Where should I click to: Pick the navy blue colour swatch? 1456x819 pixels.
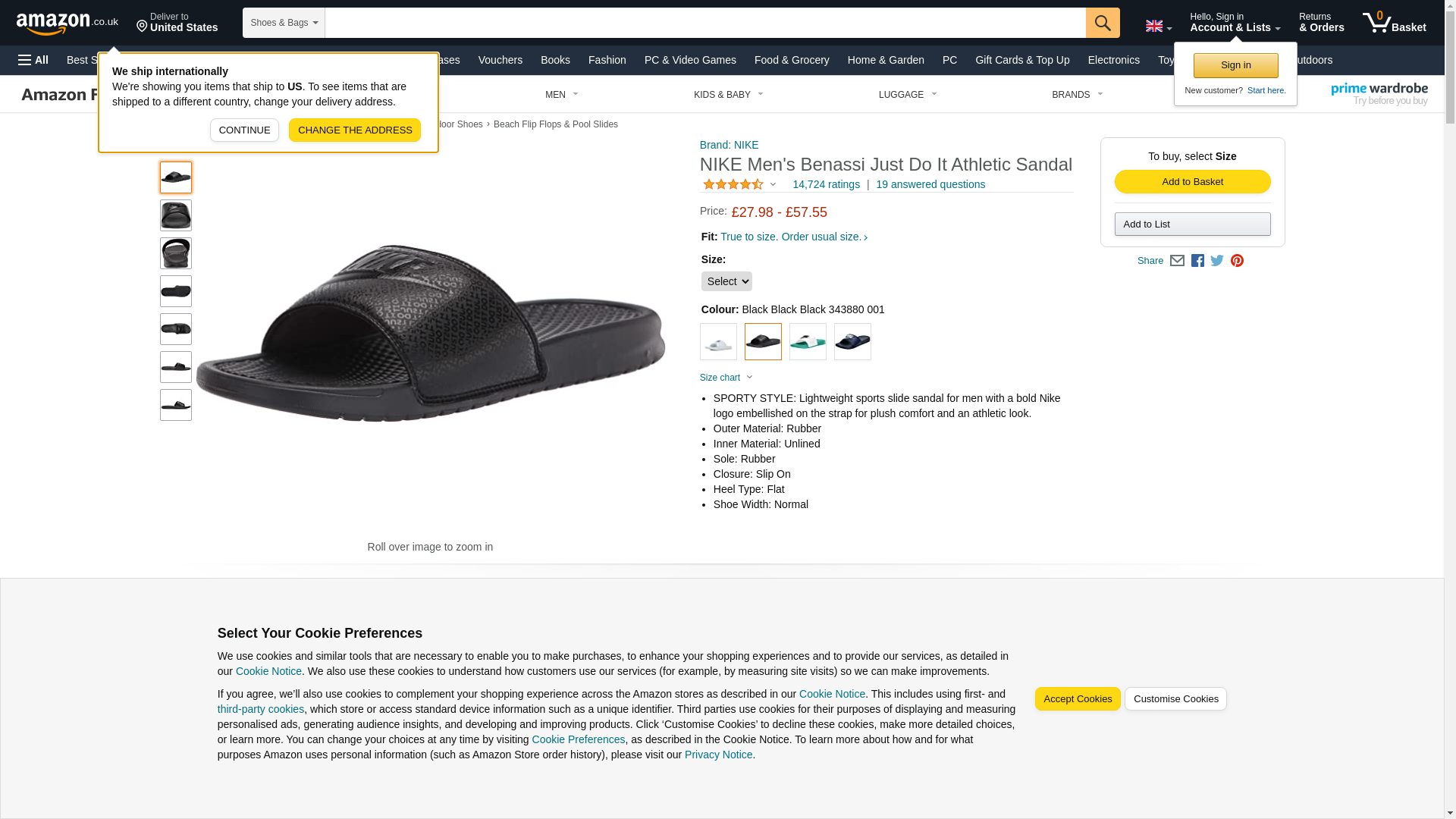tap(852, 342)
